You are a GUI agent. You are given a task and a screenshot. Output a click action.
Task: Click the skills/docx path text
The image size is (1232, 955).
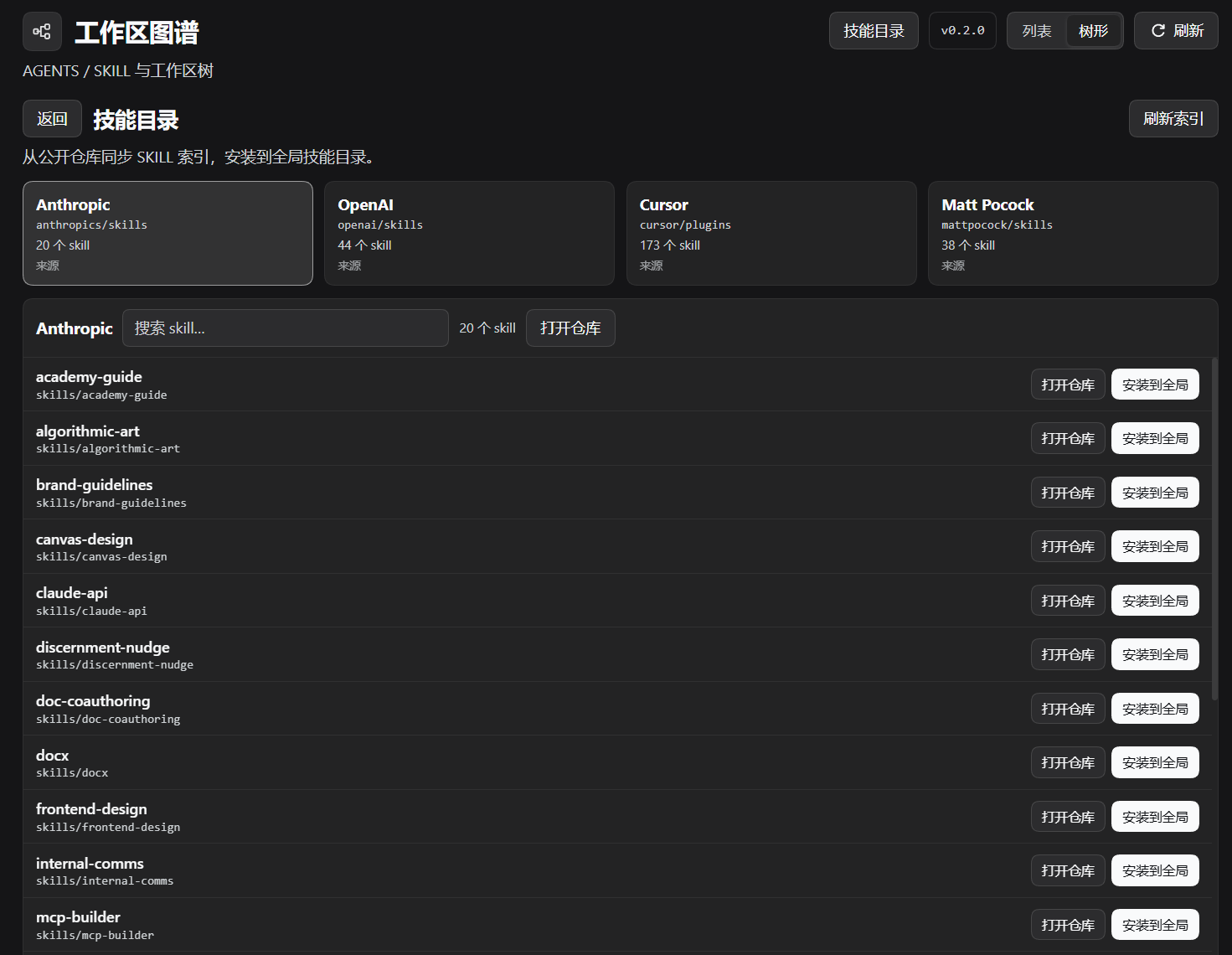click(x=72, y=772)
